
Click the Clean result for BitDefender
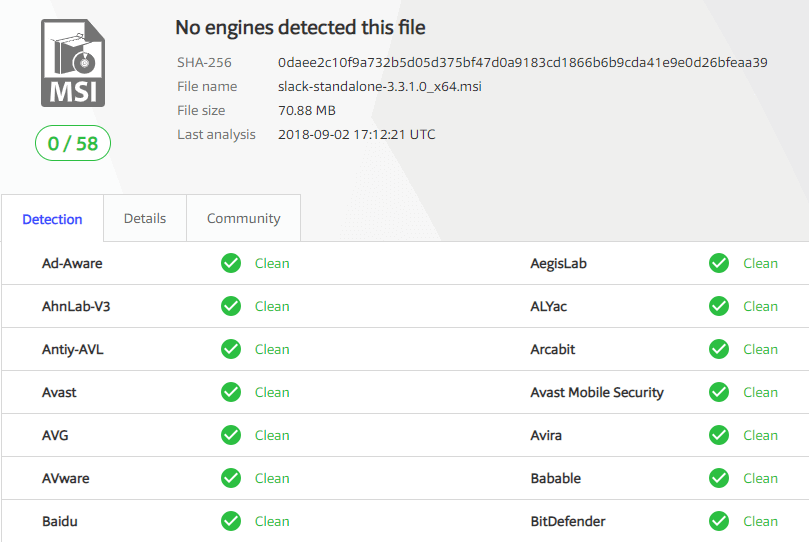(x=760, y=521)
